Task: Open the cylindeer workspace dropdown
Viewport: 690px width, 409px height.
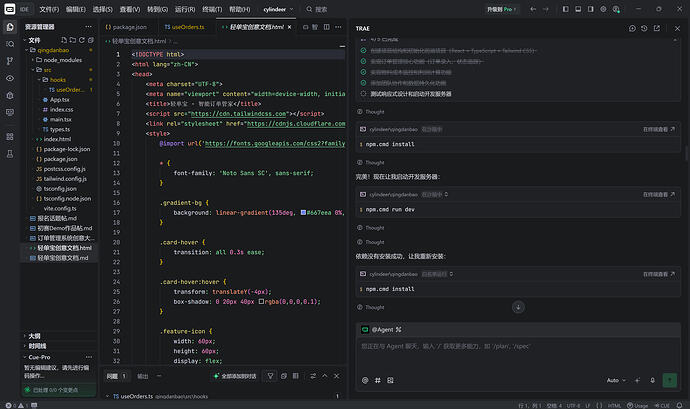Action: pos(278,9)
